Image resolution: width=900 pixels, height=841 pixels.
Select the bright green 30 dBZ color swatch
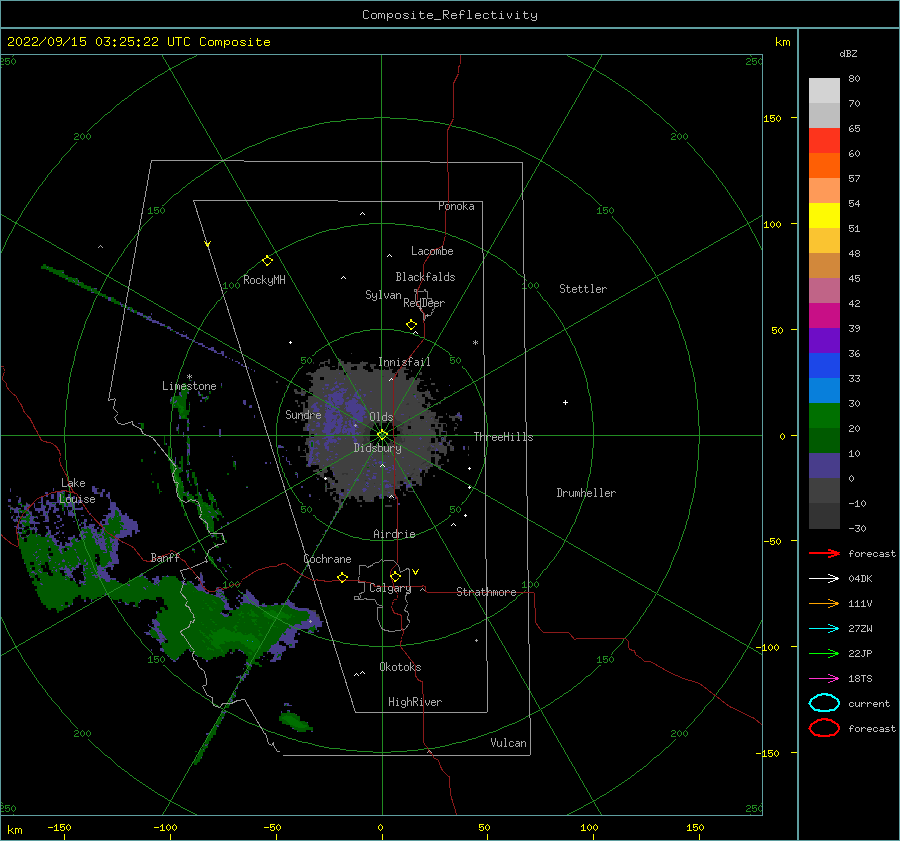click(824, 415)
